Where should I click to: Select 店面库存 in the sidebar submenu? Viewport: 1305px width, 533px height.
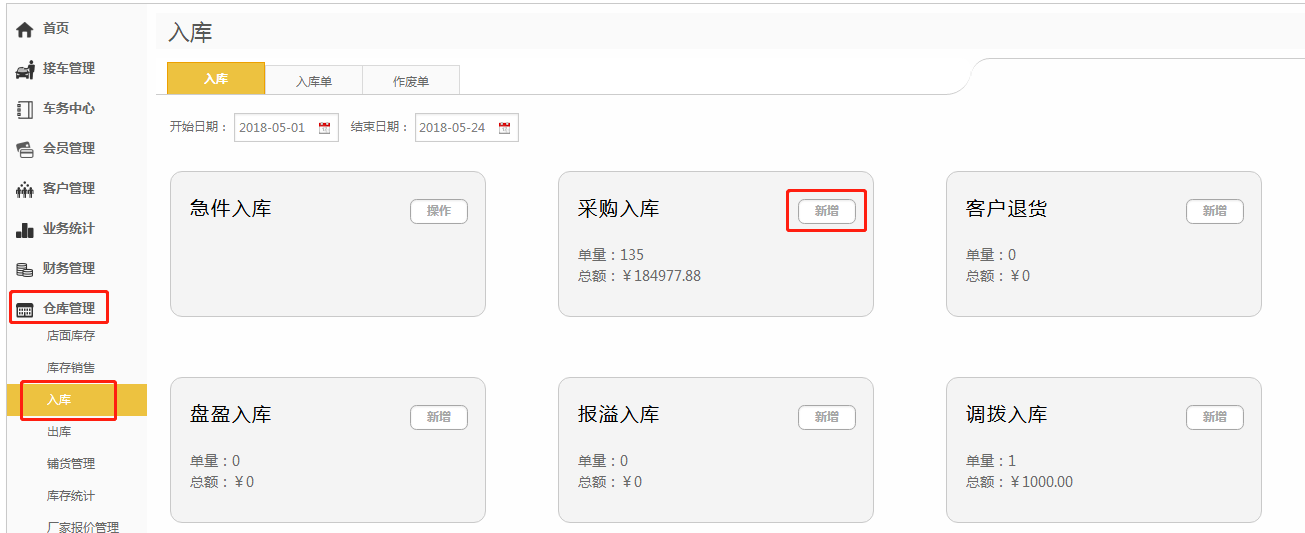pyautogui.click(x=71, y=336)
